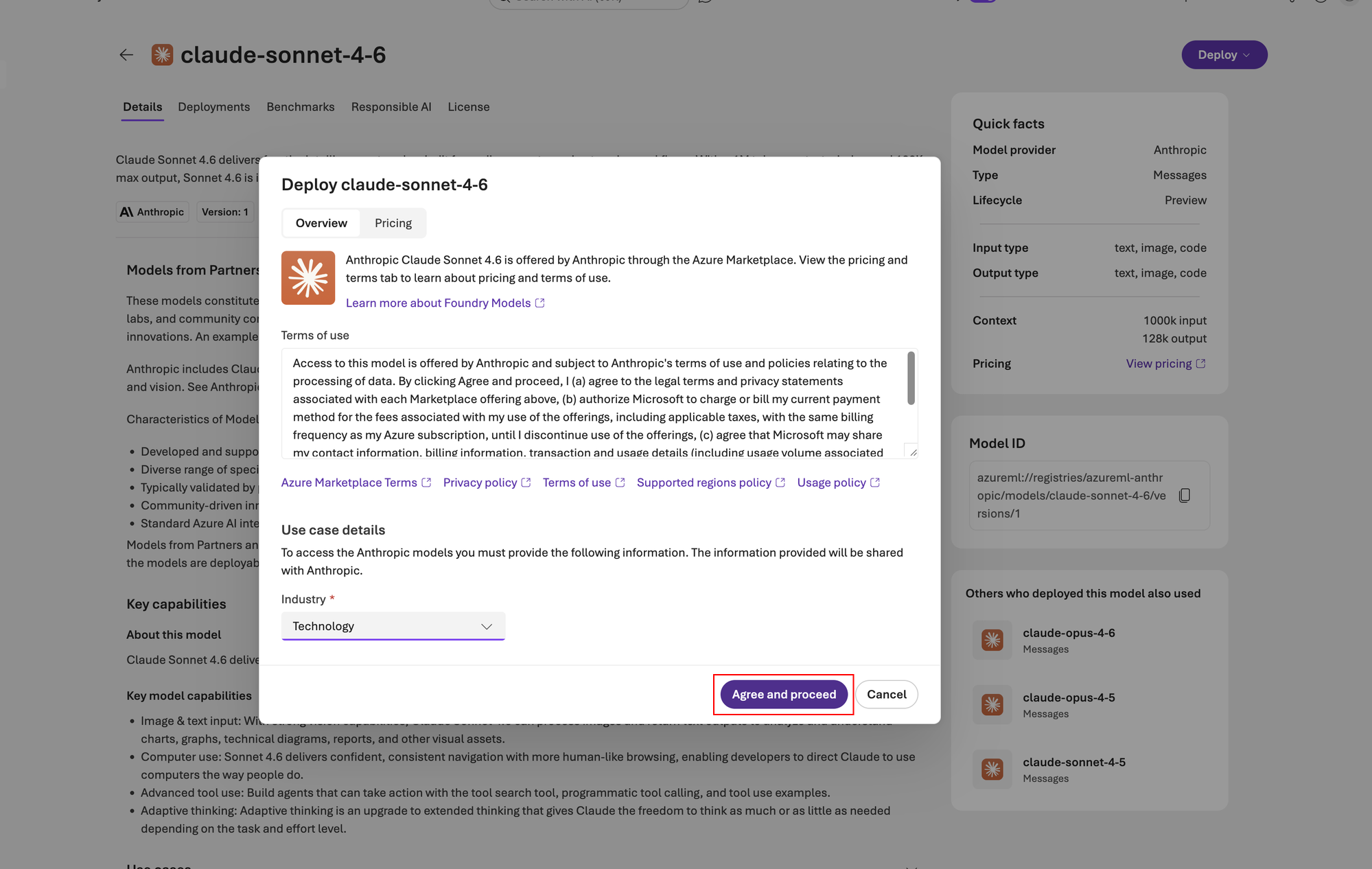
Task: Copy the Model ID using the copy icon
Action: click(x=1185, y=495)
